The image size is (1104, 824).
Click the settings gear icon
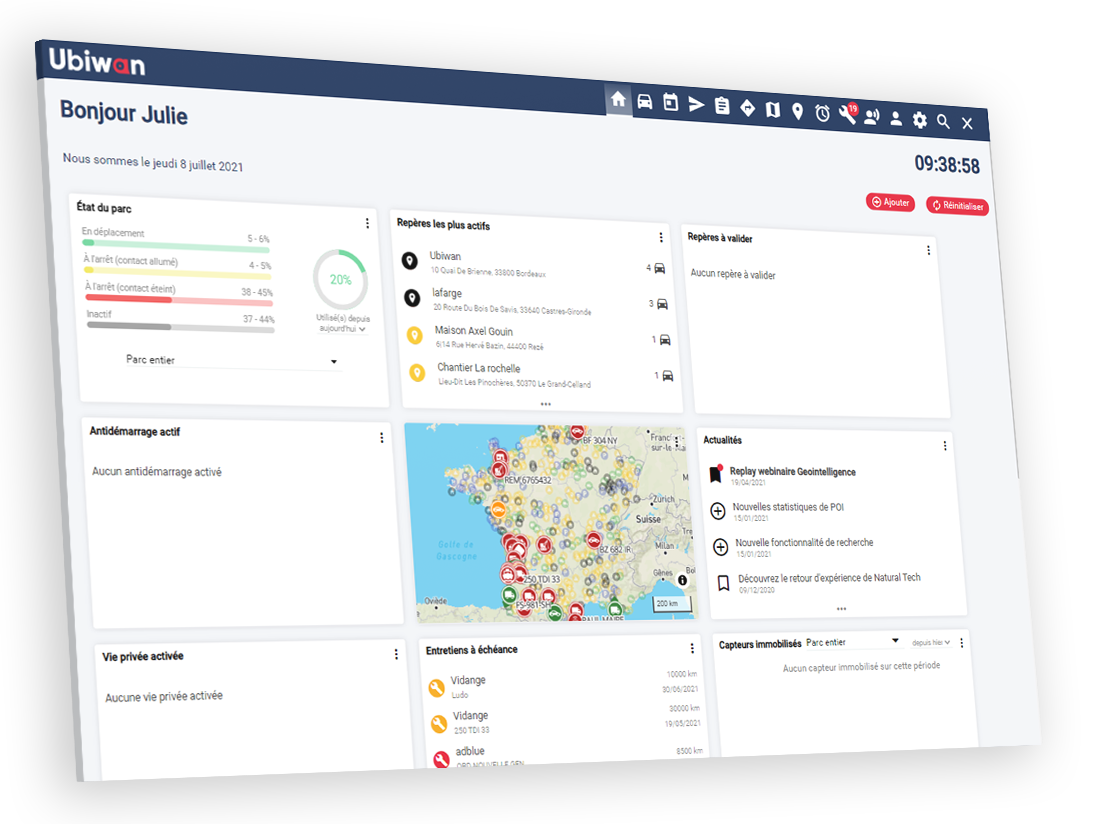coord(919,119)
